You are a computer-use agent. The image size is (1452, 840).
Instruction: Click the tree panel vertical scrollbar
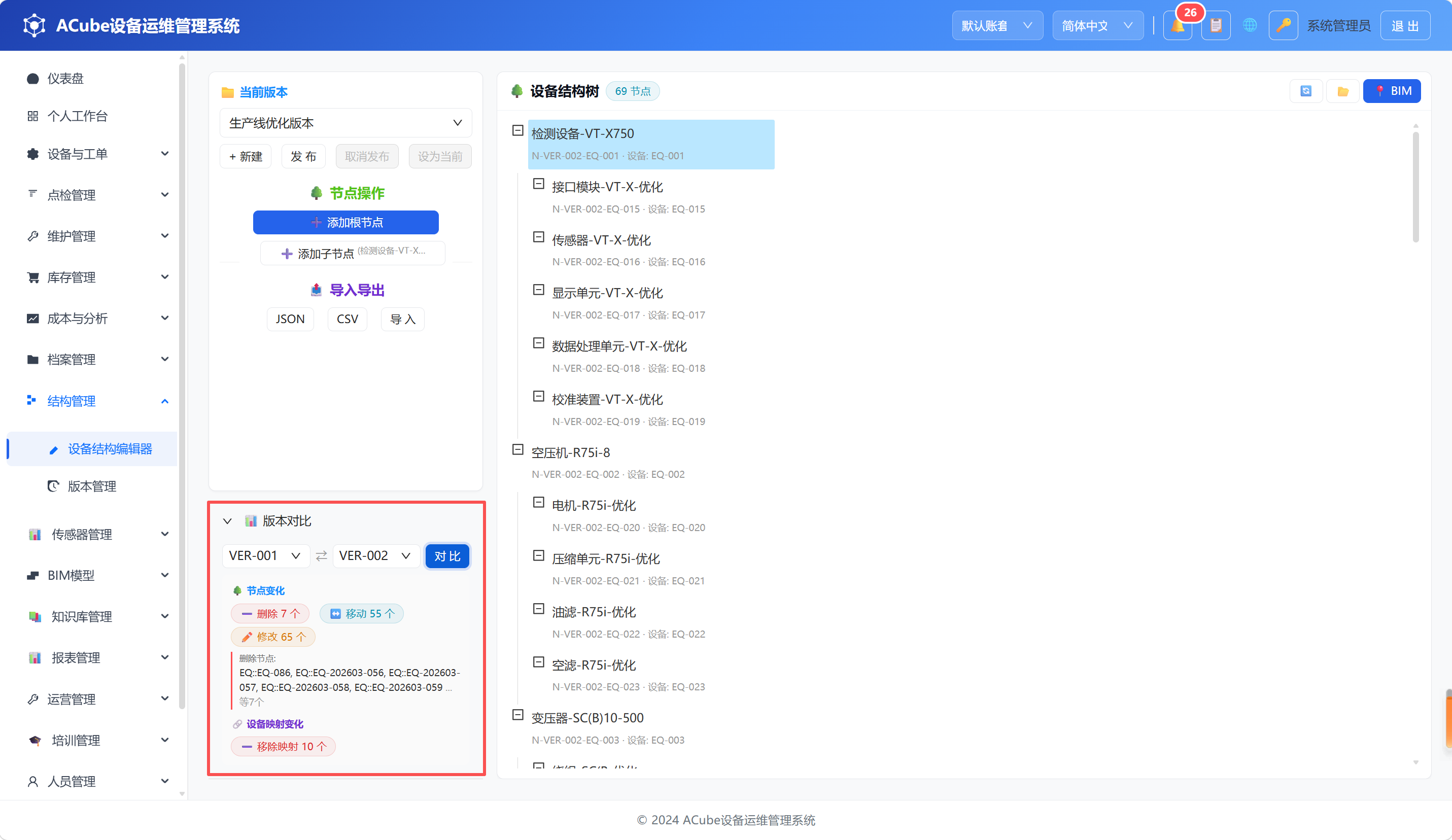tap(1415, 187)
